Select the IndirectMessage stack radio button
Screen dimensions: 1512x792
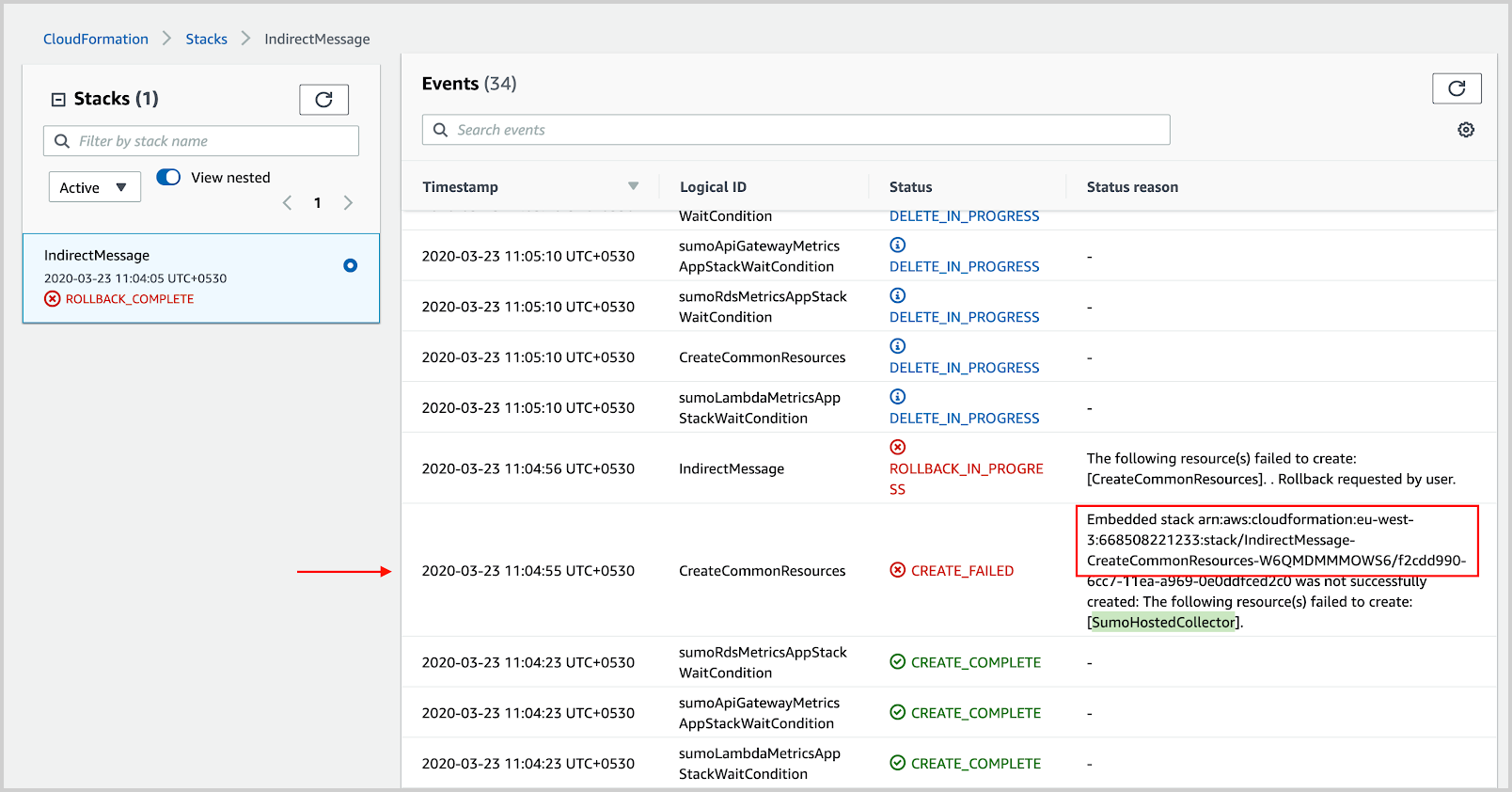click(350, 265)
